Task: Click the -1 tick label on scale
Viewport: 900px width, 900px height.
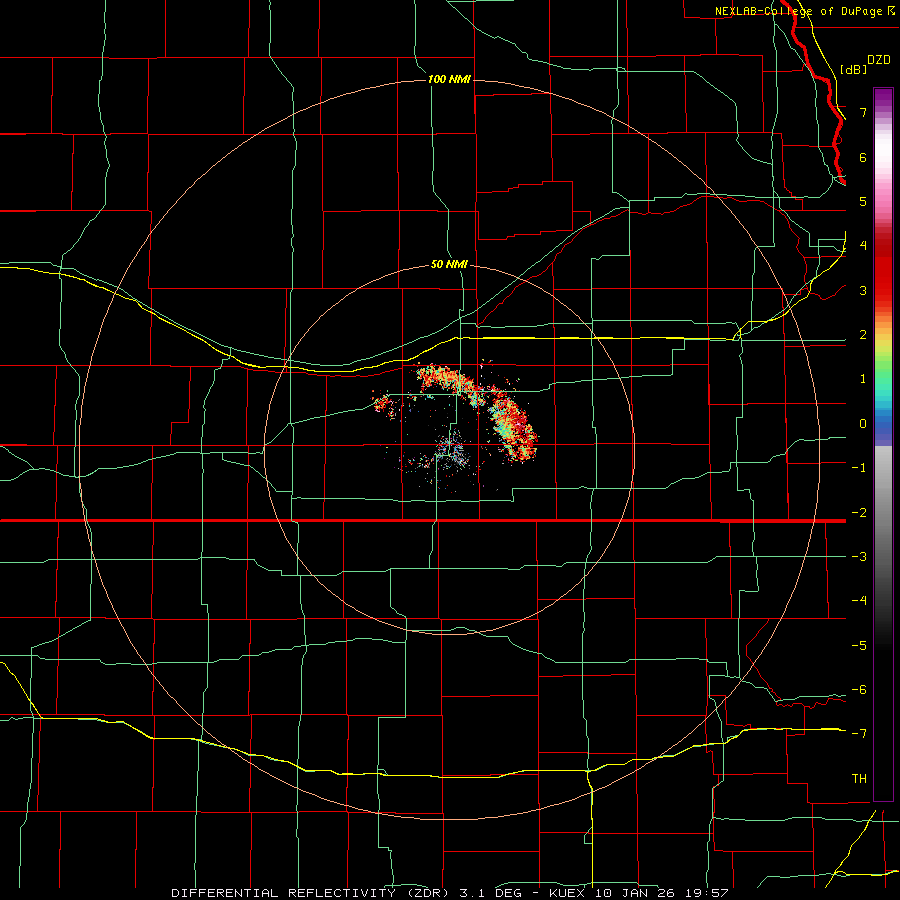Action: pyautogui.click(x=859, y=468)
